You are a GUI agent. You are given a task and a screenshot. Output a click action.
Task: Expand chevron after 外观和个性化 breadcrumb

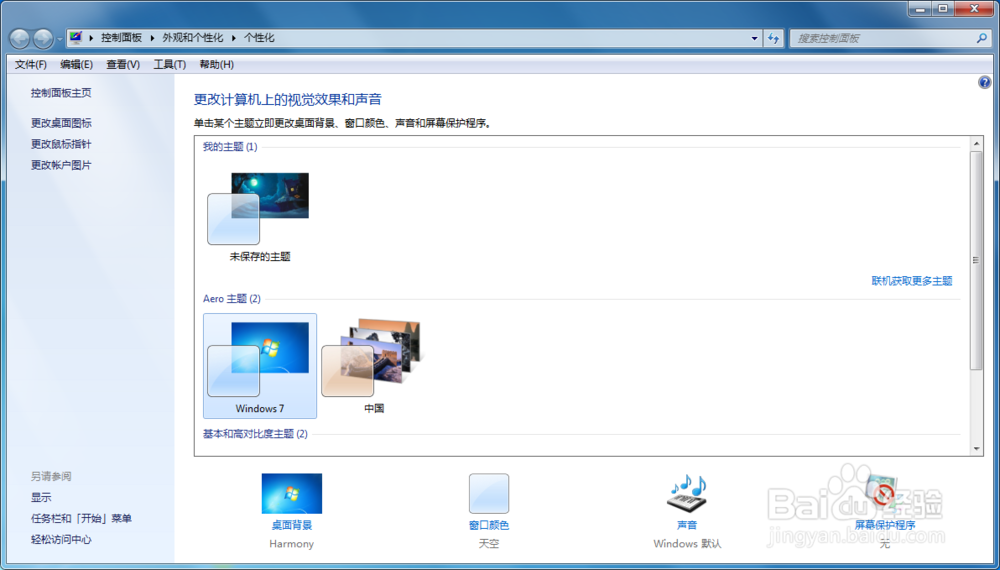[233, 38]
